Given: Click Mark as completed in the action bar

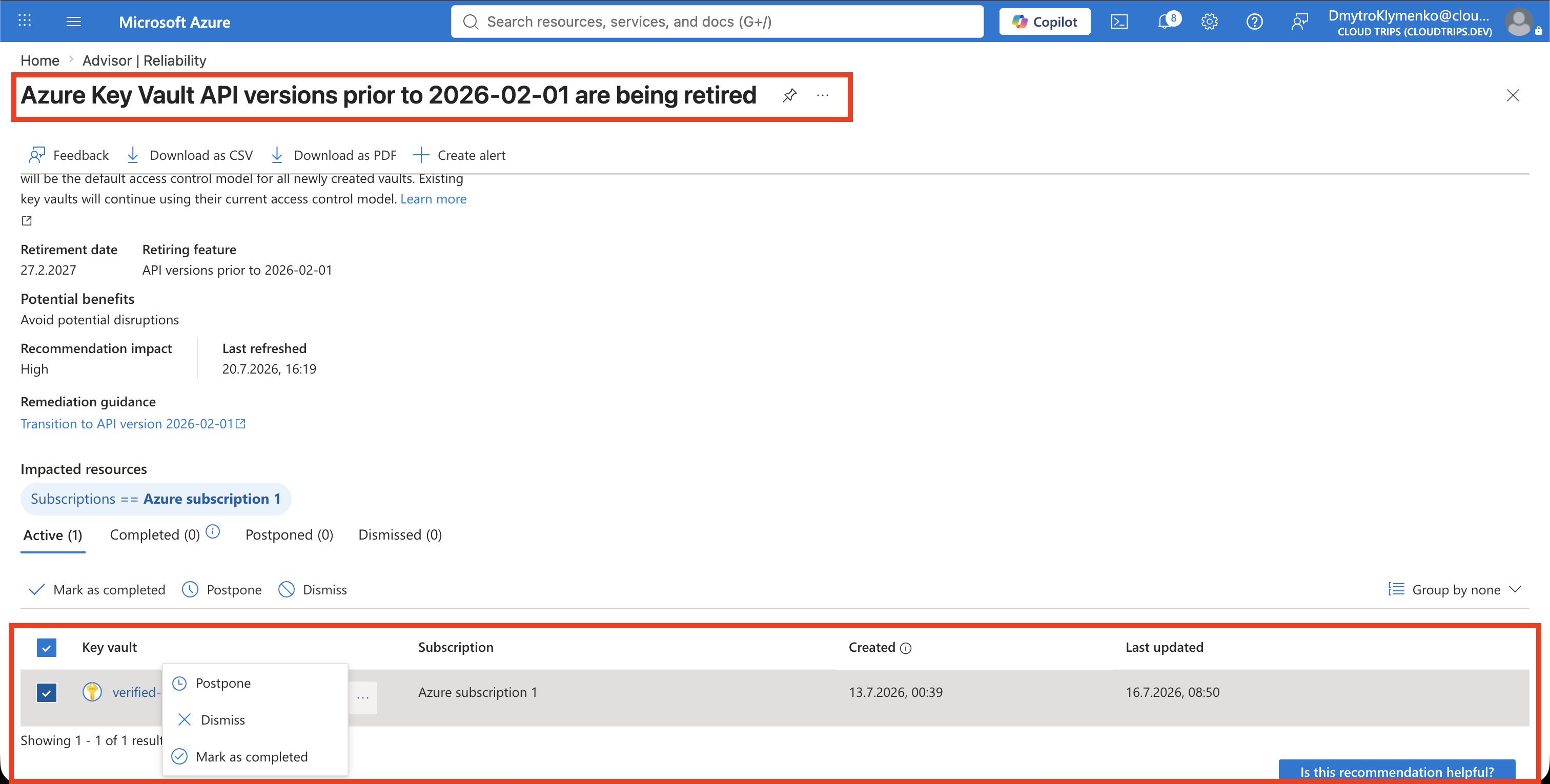Looking at the screenshot, I should (x=97, y=590).
